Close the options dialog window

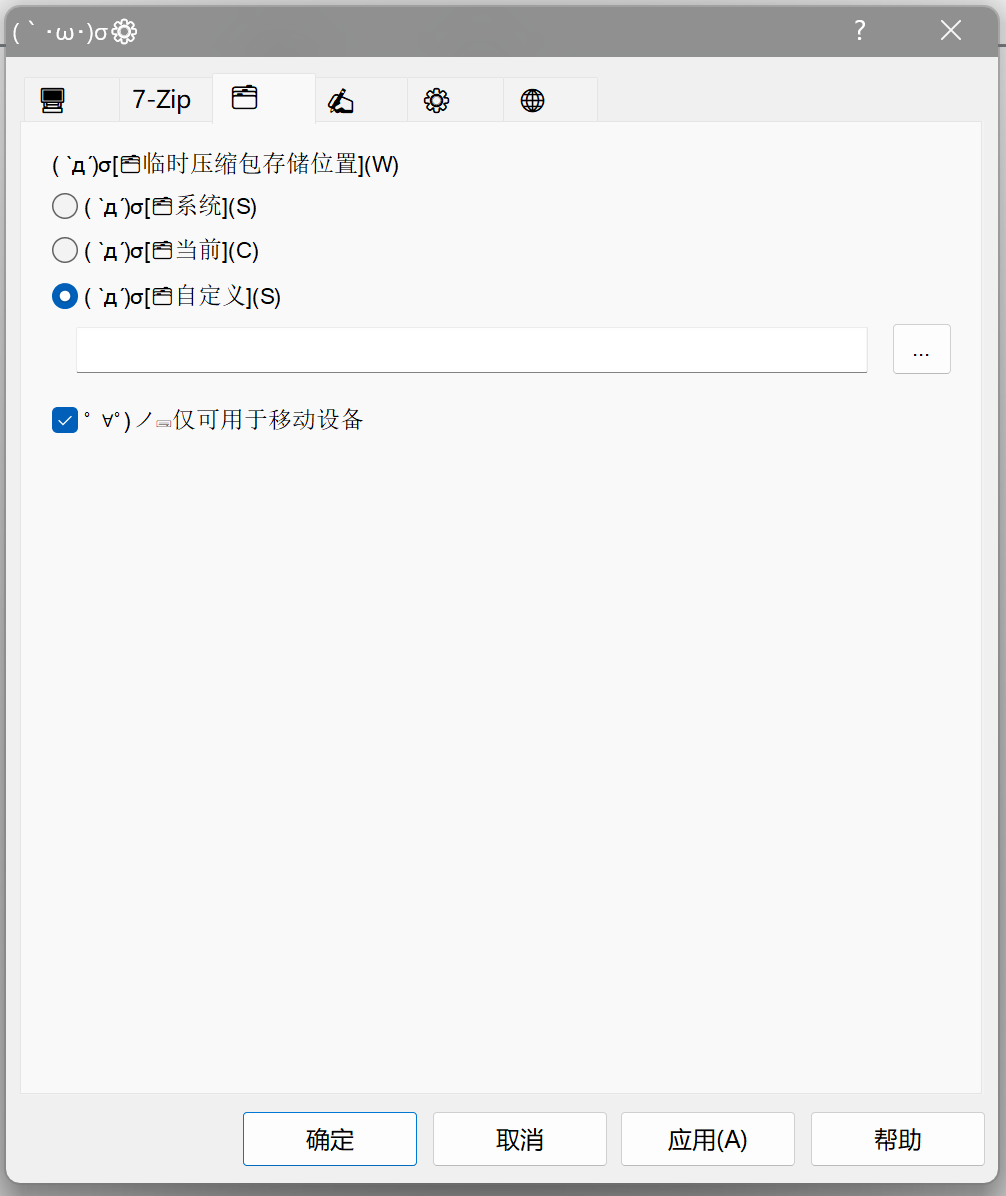pos(950,31)
